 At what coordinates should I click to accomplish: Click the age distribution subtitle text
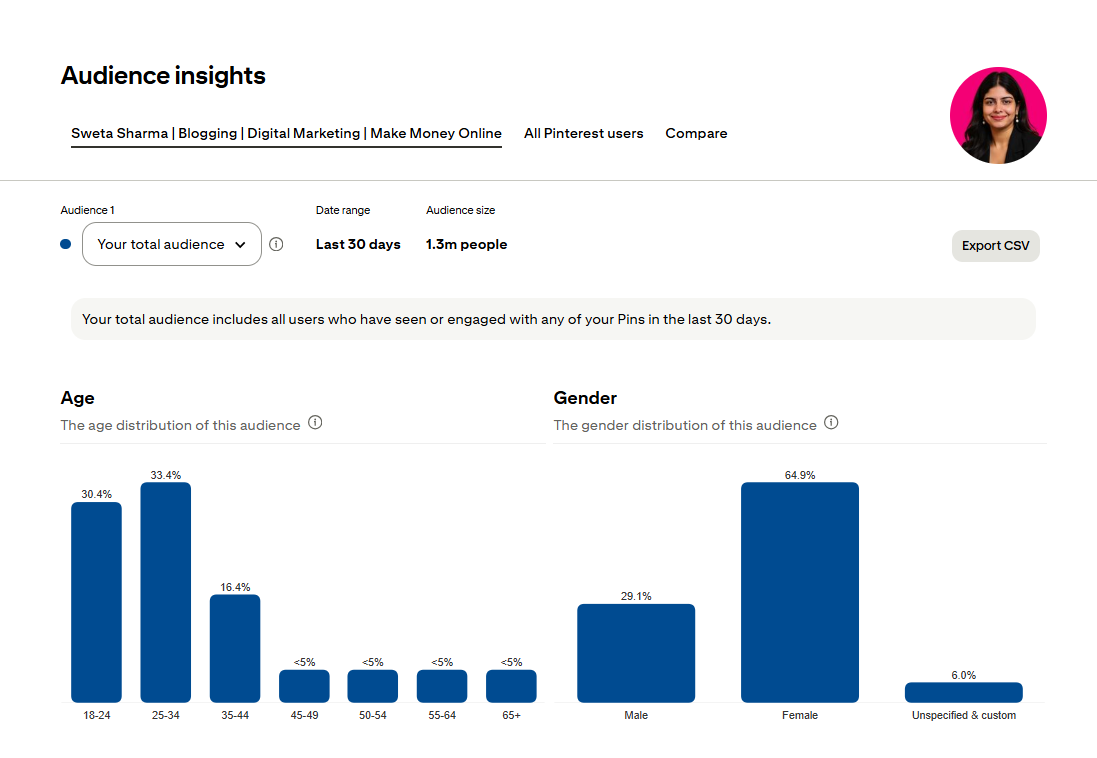coord(181,426)
